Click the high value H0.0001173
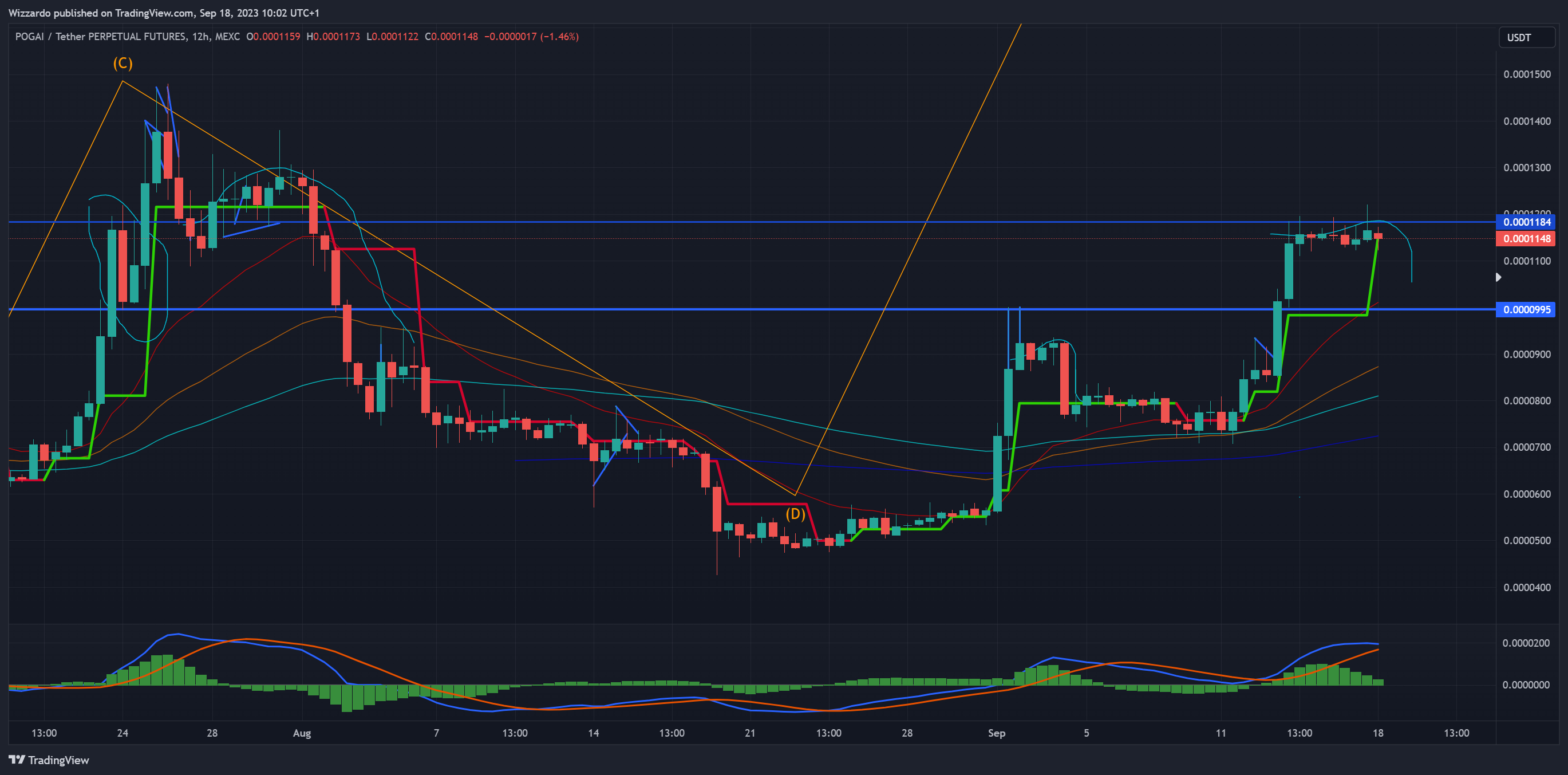1568x775 pixels. (333, 37)
